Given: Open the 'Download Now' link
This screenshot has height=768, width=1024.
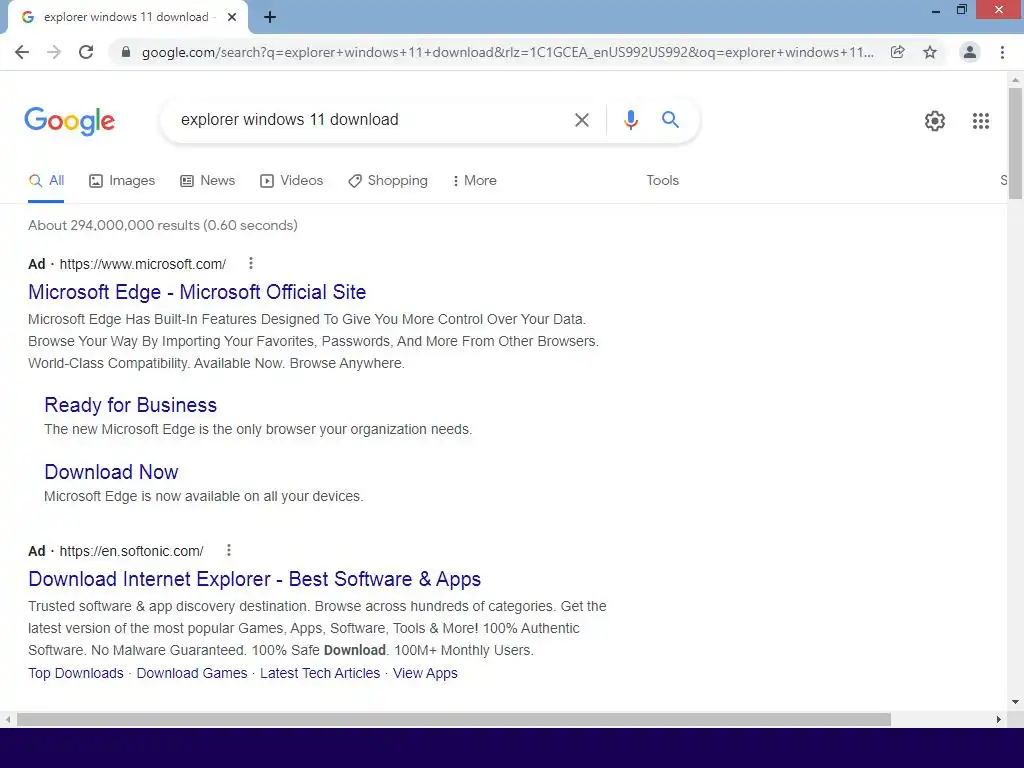Looking at the screenshot, I should point(111,472).
